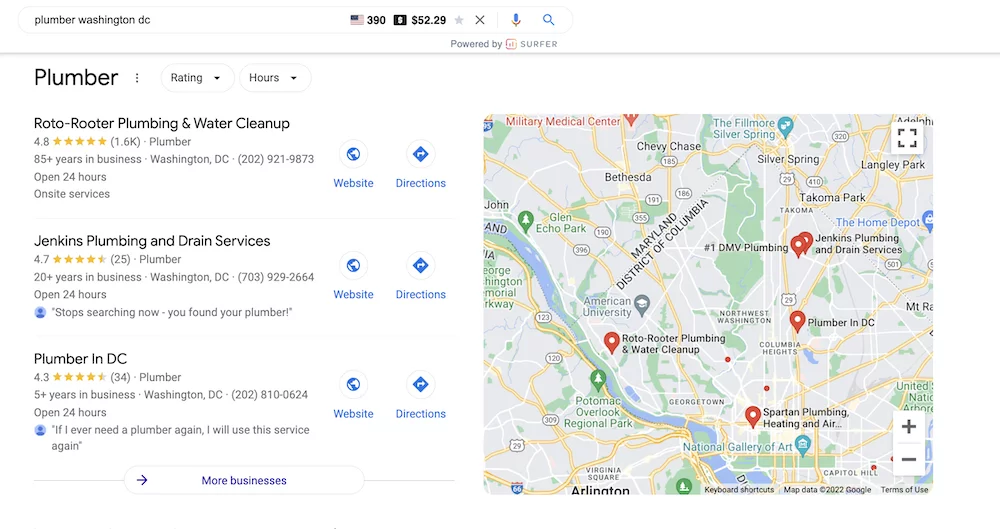Click the National Gallery of Art marker
Image resolution: width=1000 pixels, height=529 pixels.
[x=803, y=445]
